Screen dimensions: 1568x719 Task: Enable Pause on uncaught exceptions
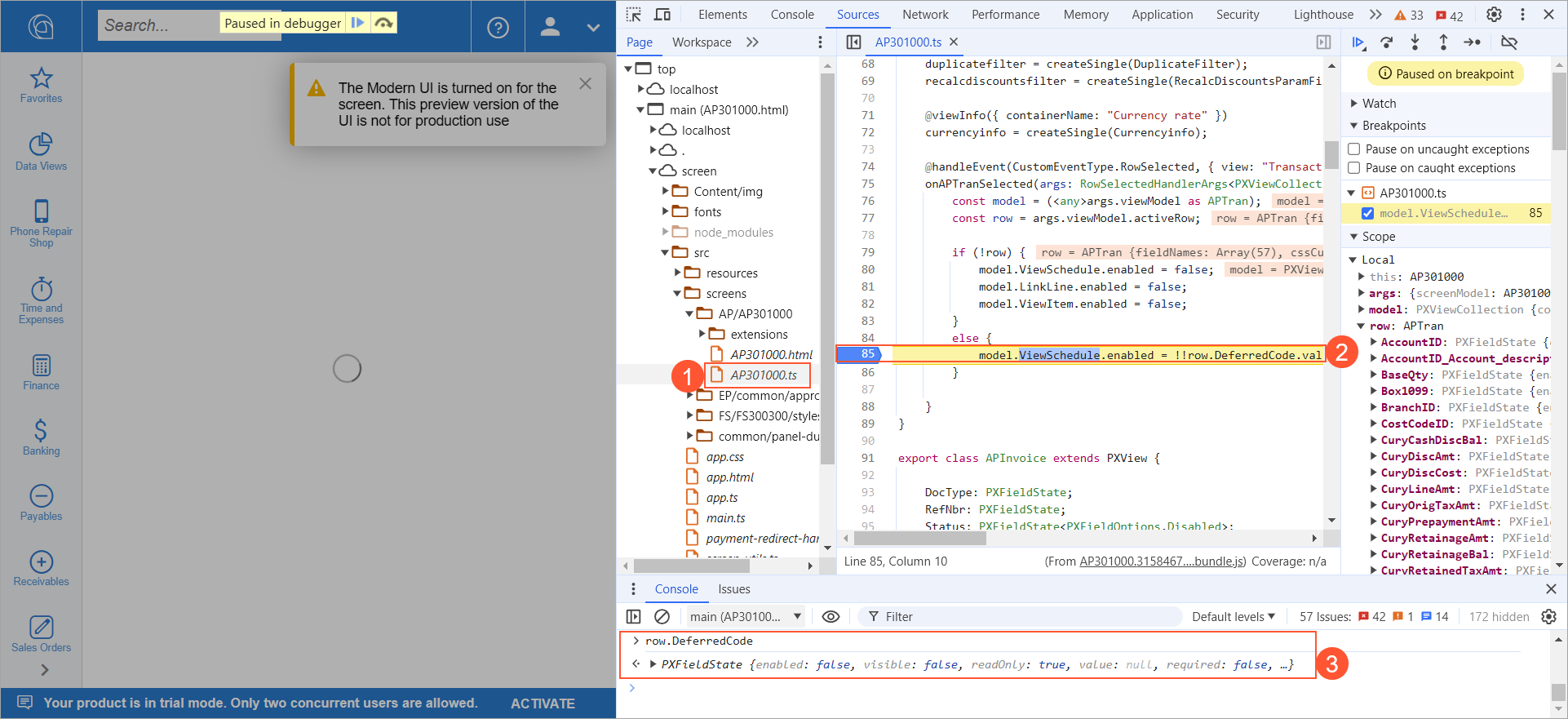pyautogui.click(x=1354, y=149)
